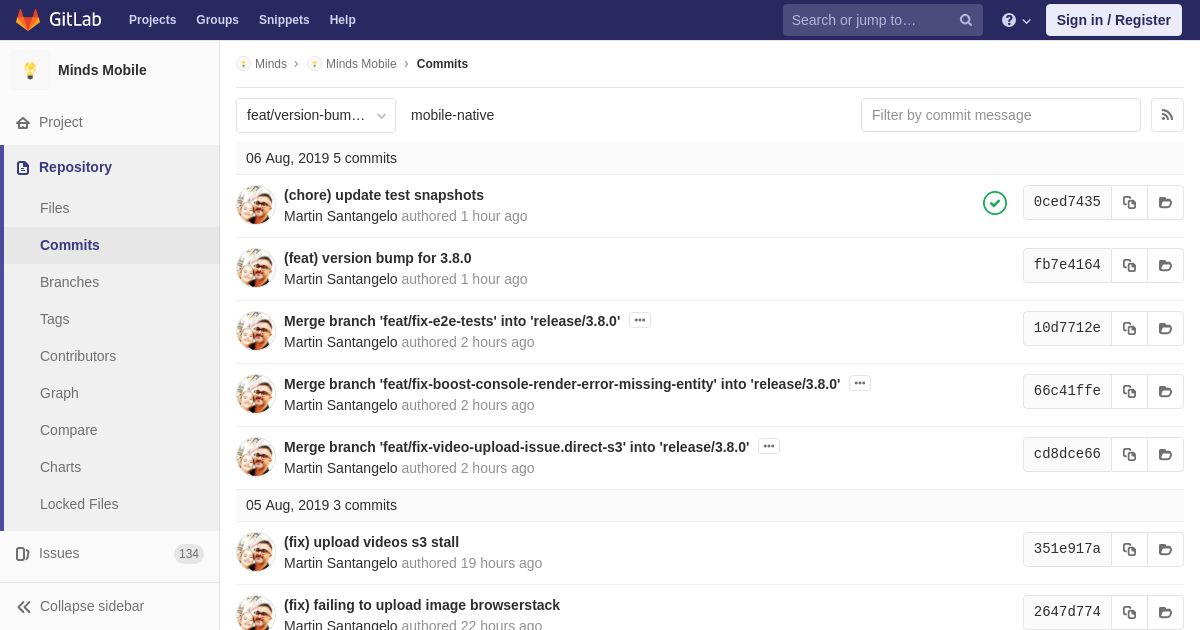Viewport: 1200px width, 630px height.
Task: Copy commit SHA cd8dce66 to clipboard
Action: point(1129,454)
